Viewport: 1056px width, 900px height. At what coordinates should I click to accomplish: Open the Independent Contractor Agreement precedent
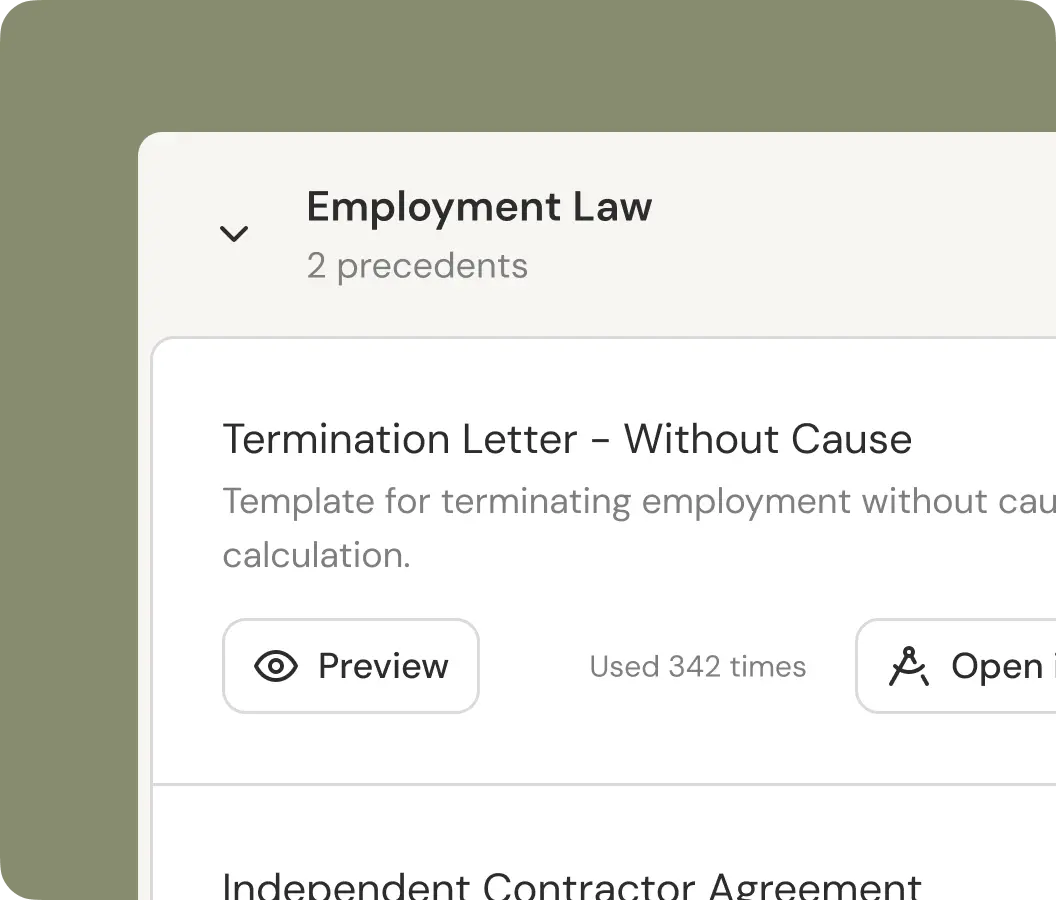click(x=571, y=886)
